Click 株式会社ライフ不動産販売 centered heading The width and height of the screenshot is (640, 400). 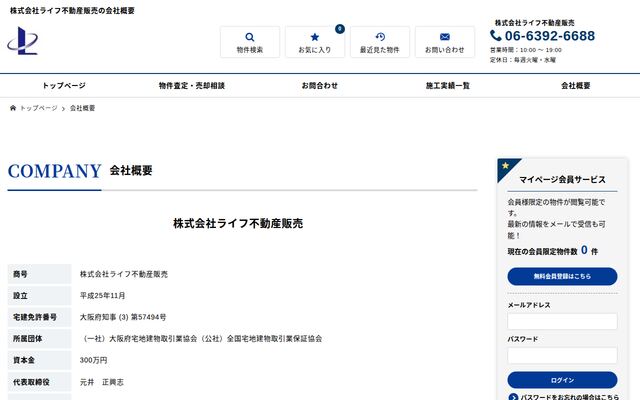pos(238,223)
